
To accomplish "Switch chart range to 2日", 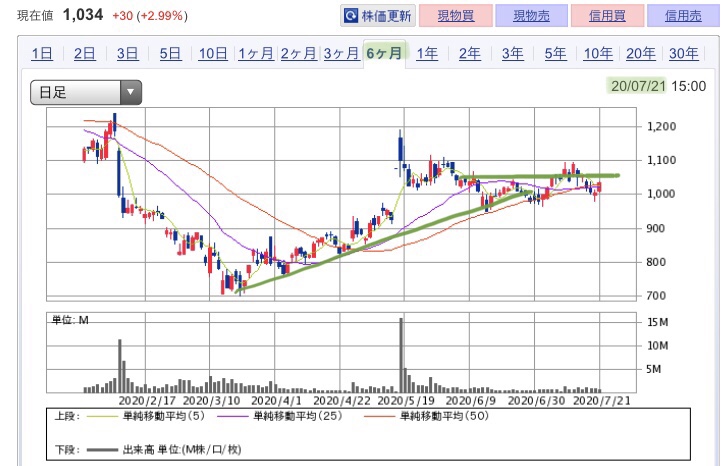I will [85, 54].
